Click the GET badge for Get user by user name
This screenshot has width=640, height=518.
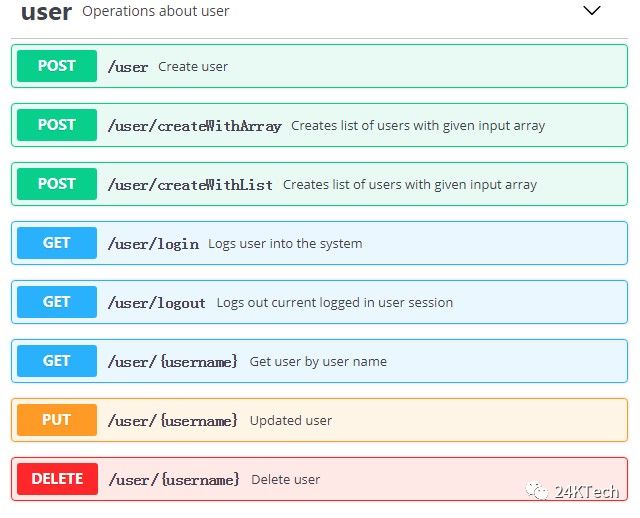click(57, 361)
